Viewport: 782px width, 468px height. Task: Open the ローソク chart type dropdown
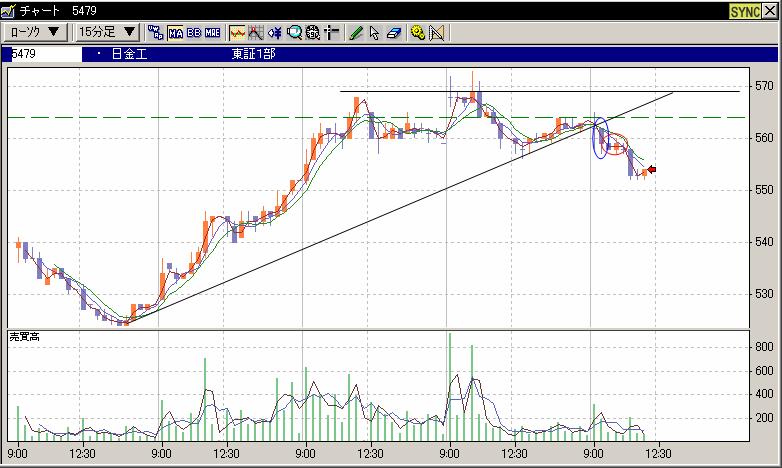point(35,32)
